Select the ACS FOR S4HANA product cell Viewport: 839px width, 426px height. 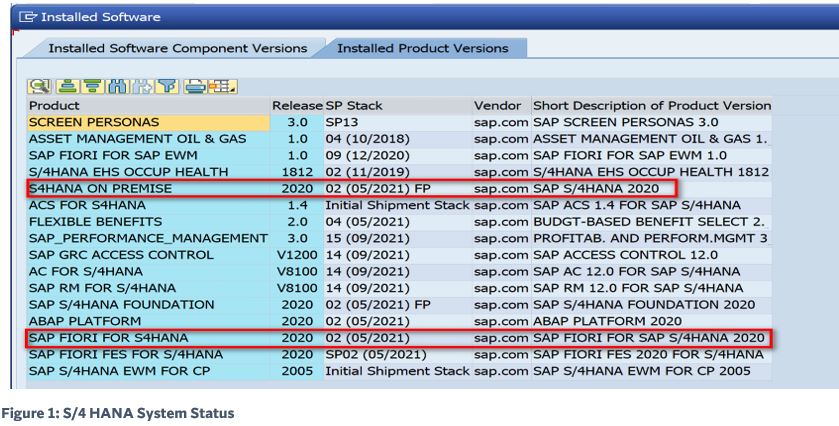[148, 205]
